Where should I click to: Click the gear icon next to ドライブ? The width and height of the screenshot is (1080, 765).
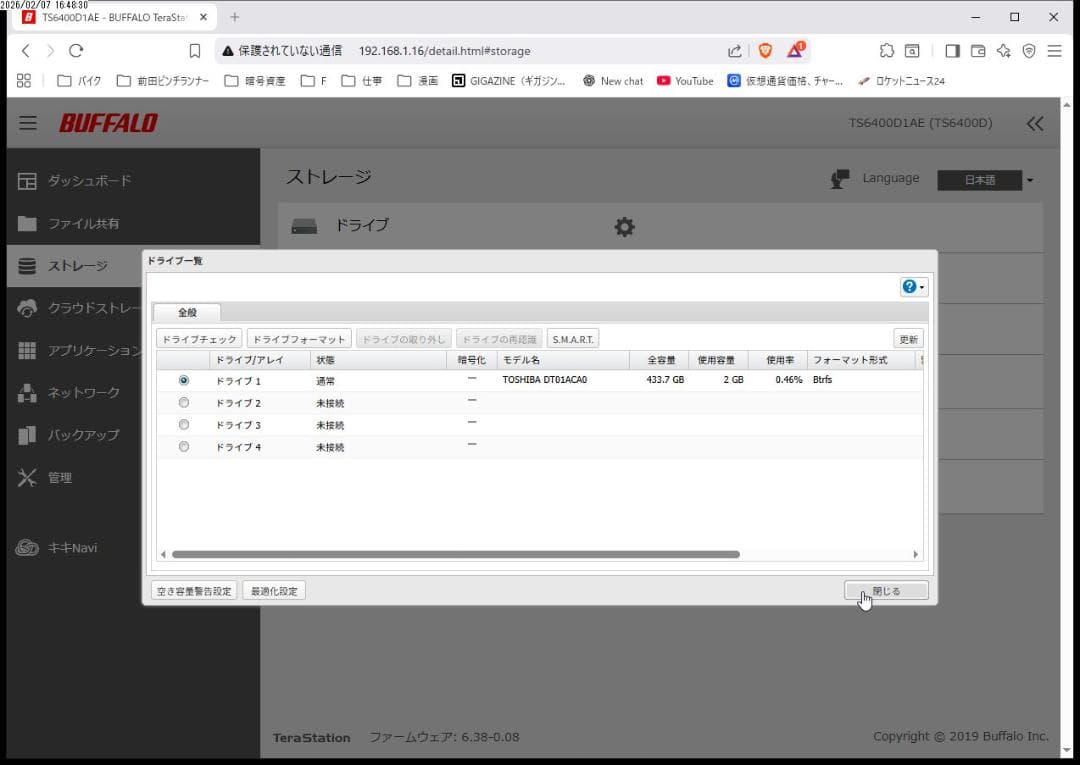tap(624, 227)
